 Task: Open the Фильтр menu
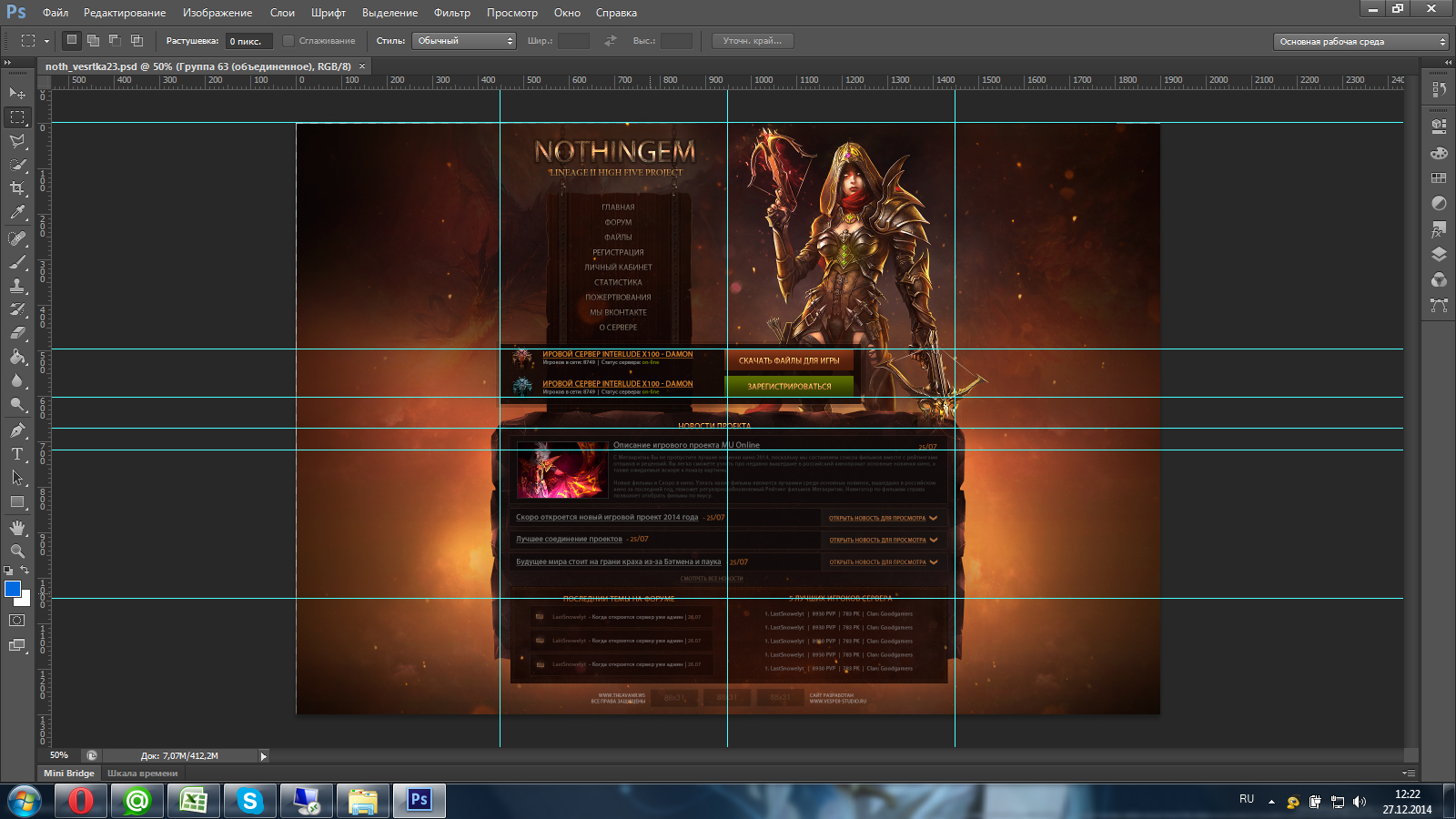[452, 13]
